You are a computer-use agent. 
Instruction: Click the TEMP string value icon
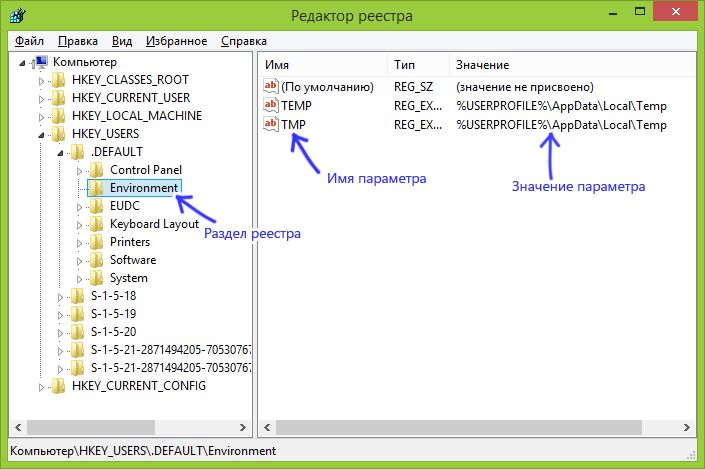269,105
